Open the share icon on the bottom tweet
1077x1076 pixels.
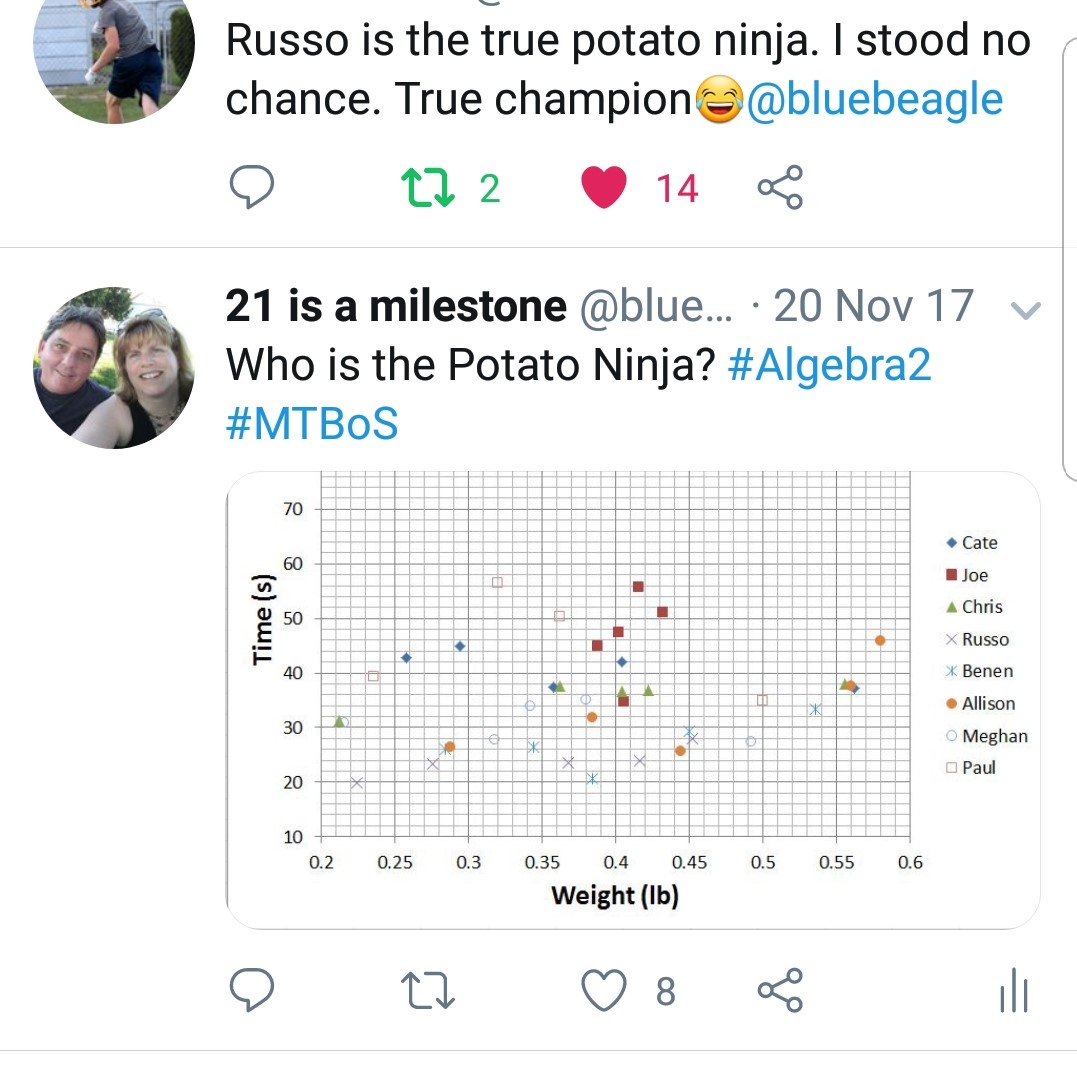[780, 992]
